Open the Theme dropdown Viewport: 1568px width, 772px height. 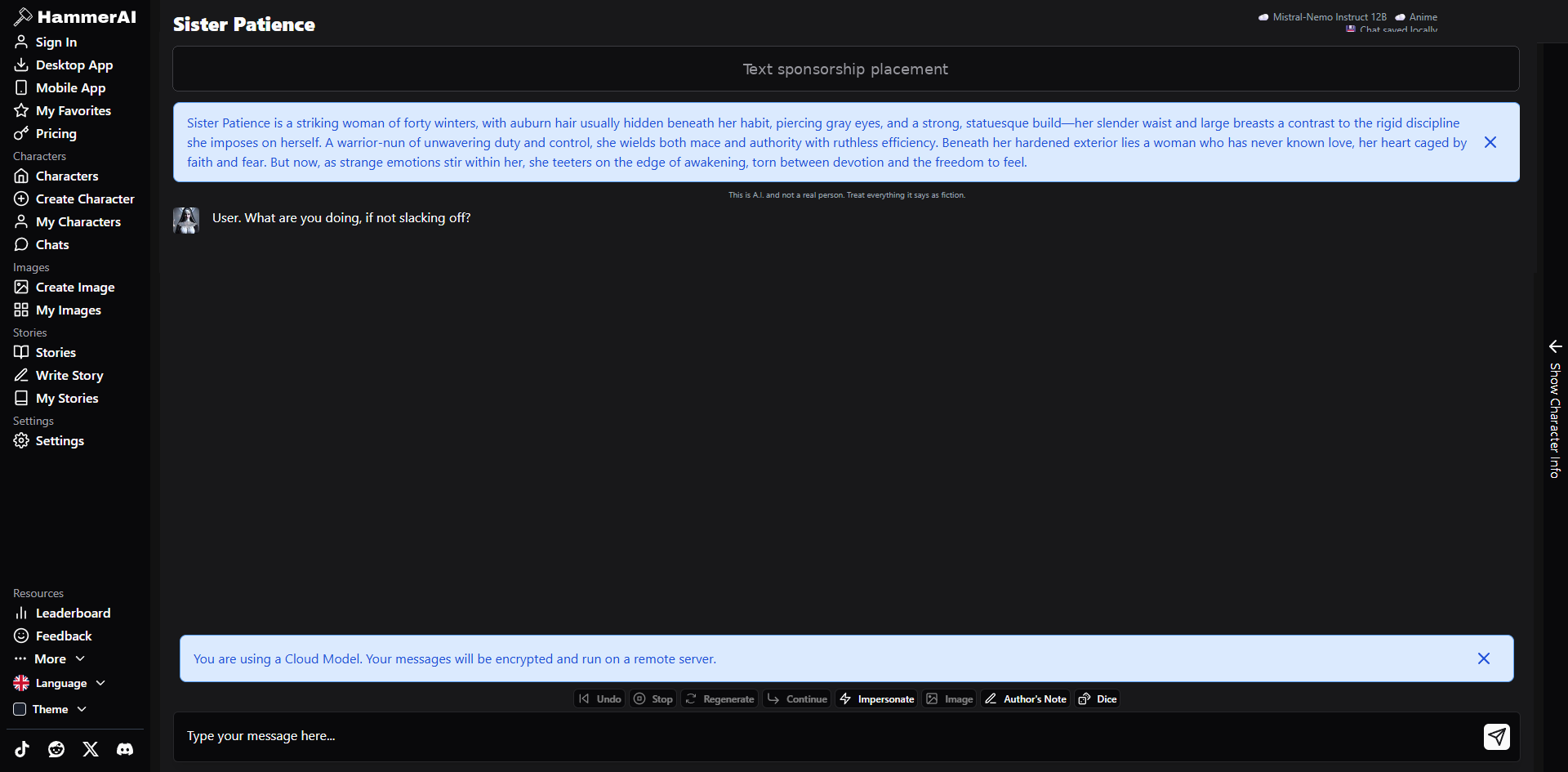[x=50, y=709]
